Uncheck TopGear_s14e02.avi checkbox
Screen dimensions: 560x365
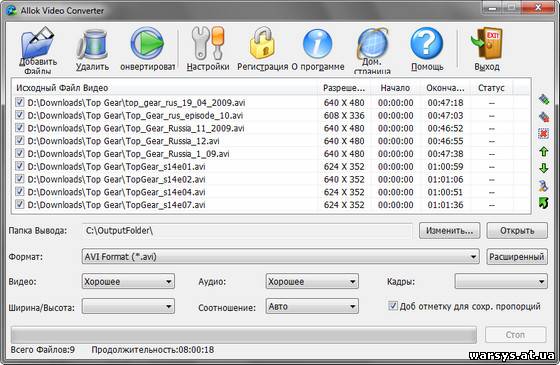coord(20,179)
